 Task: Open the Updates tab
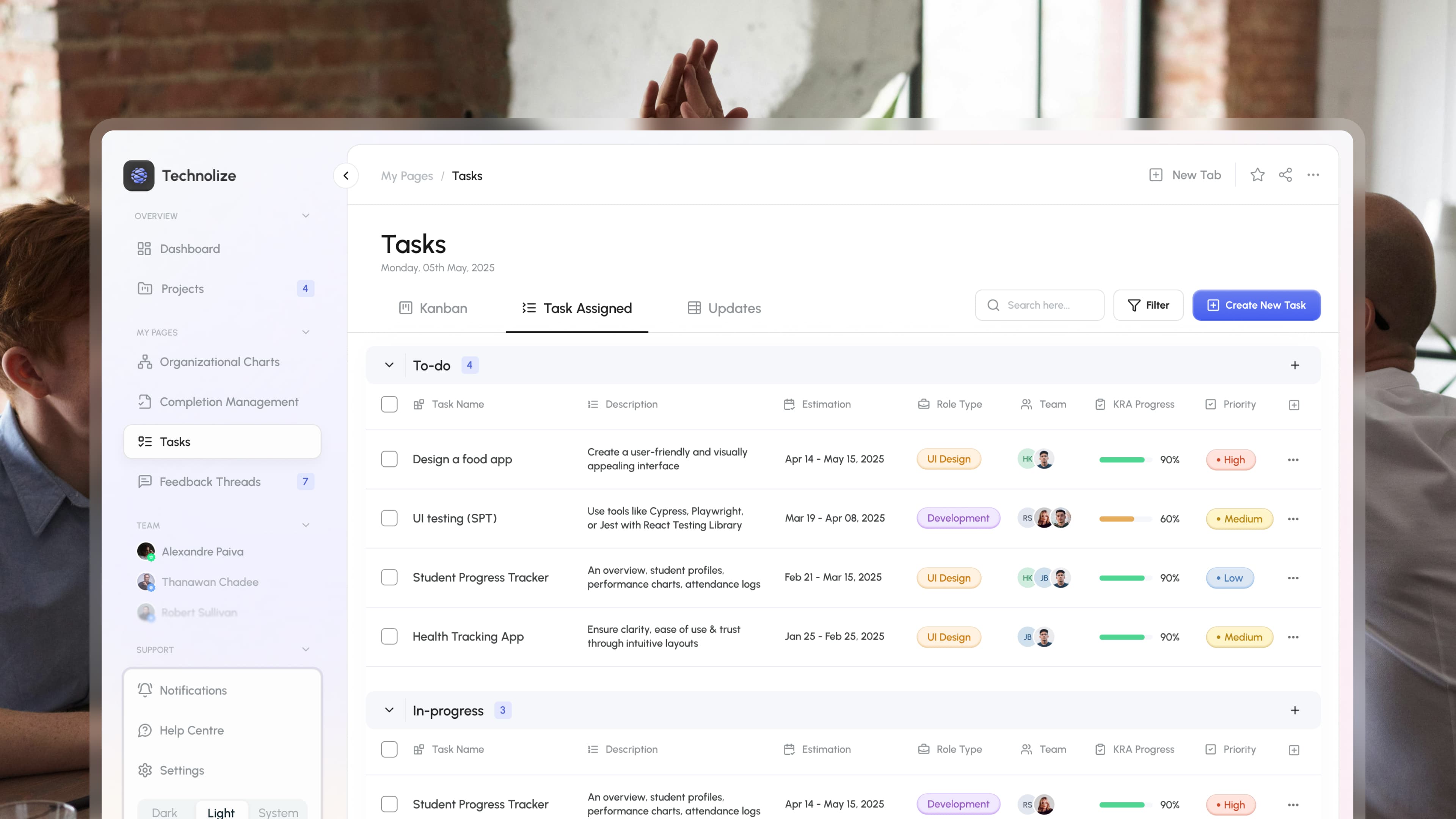pyautogui.click(x=724, y=308)
